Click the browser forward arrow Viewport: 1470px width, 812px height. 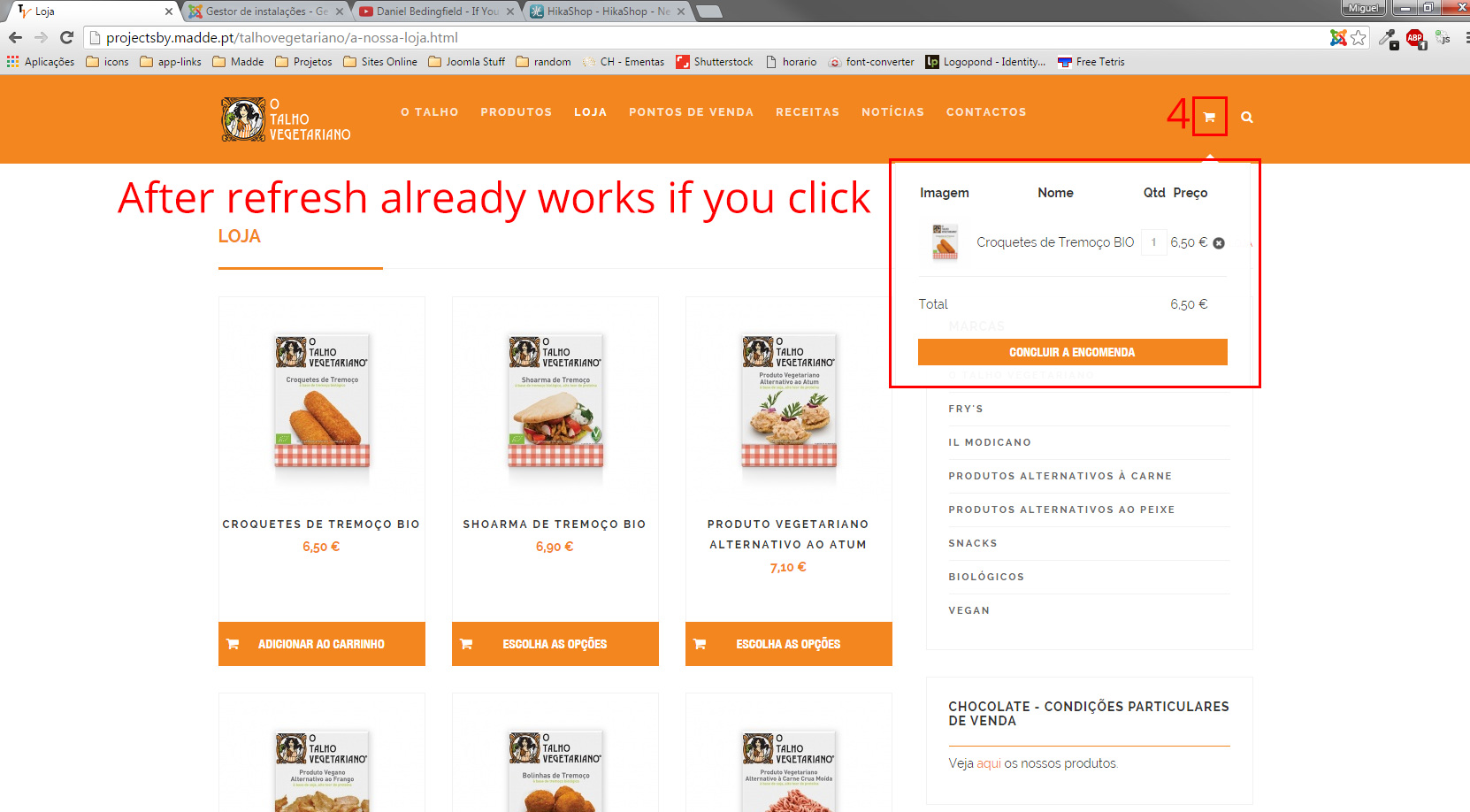pyautogui.click(x=41, y=37)
